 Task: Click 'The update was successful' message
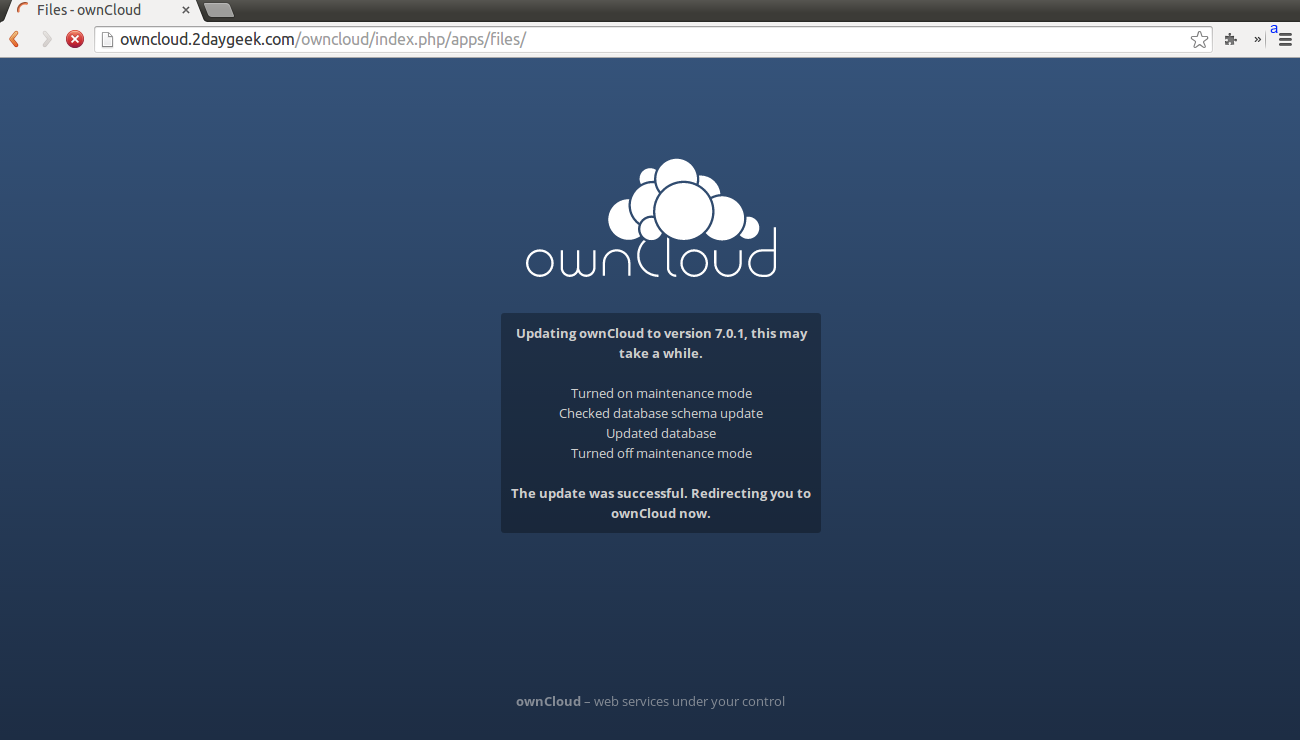click(661, 503)
